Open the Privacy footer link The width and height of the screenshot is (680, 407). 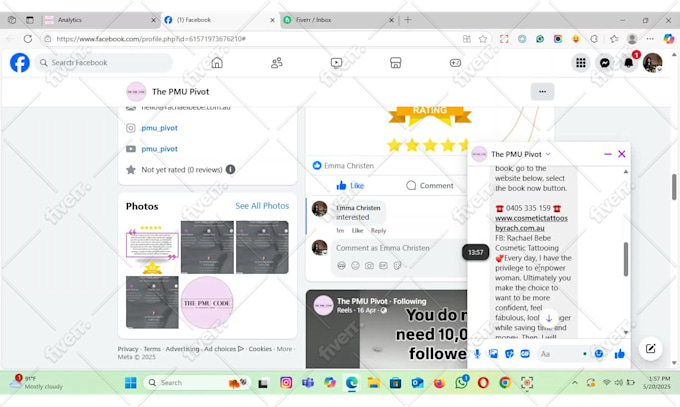[x=128, y=349]
